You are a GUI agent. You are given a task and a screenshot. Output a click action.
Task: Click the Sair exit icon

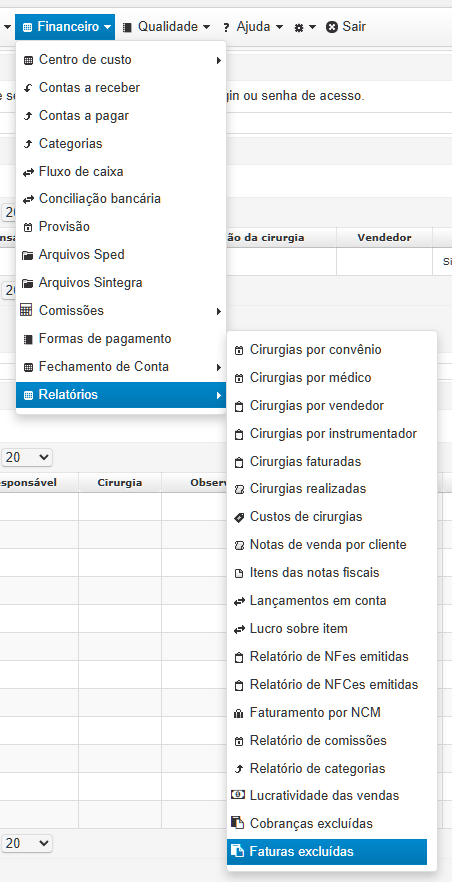click(332, 26)
